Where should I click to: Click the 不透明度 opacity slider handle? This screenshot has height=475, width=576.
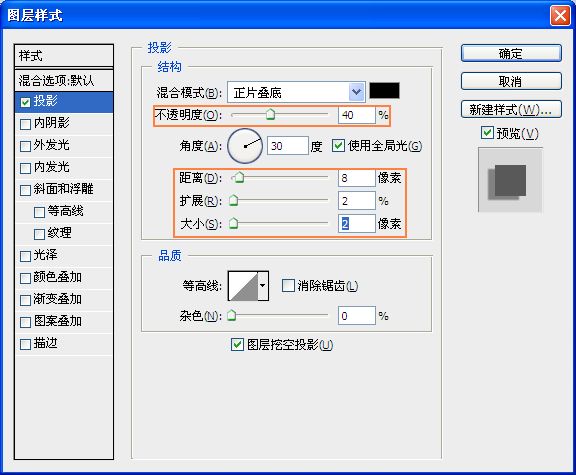pos(270,114)
